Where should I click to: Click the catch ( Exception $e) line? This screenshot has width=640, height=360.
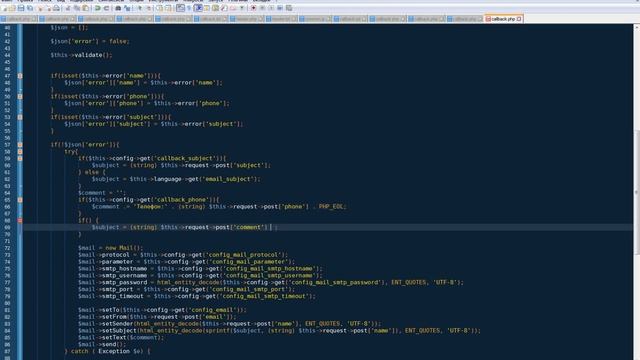click(107, 351)
